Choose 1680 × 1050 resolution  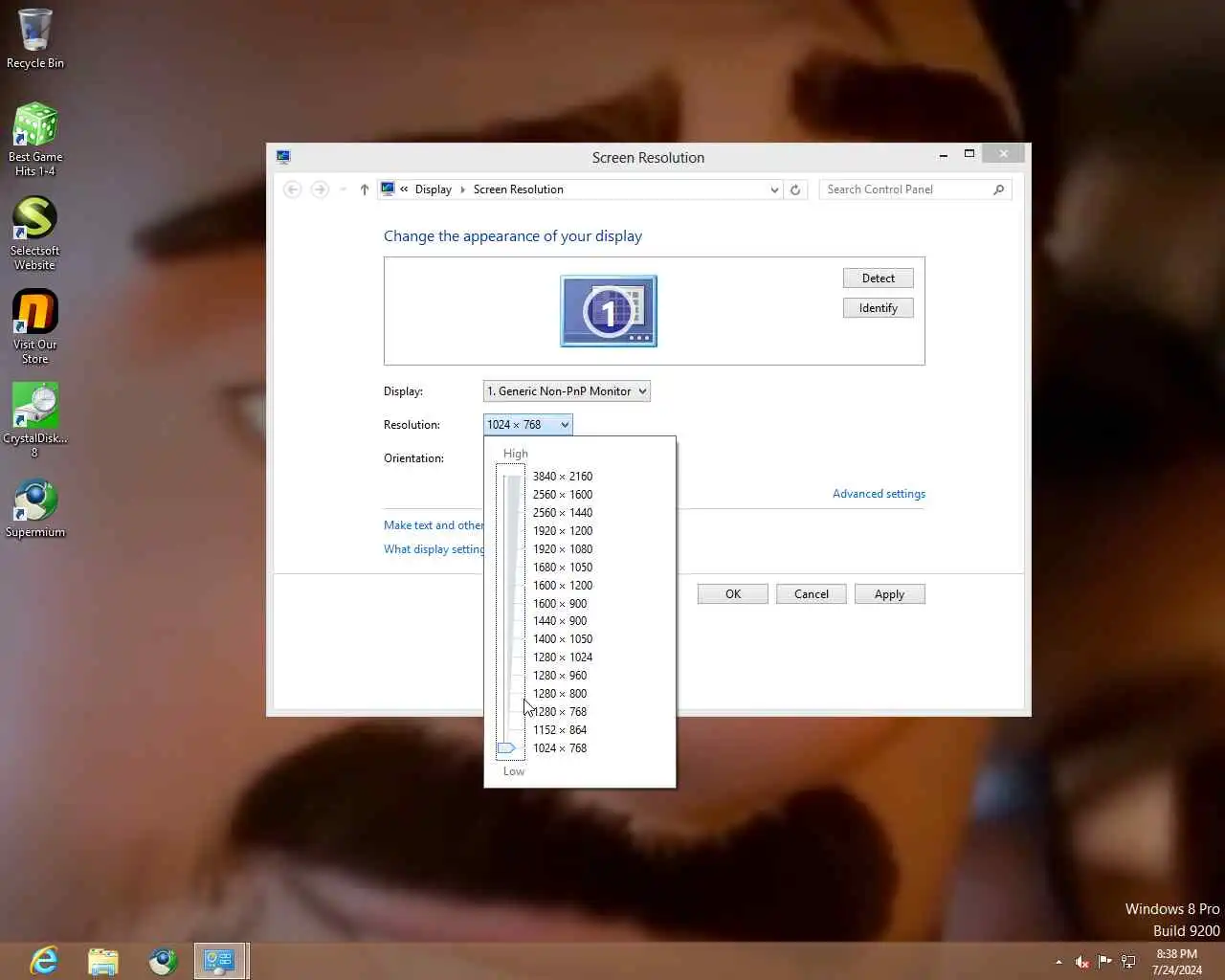563,568
